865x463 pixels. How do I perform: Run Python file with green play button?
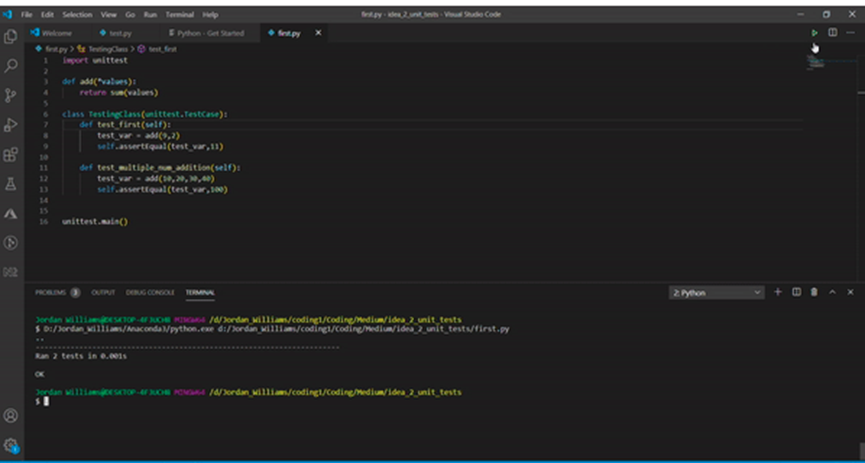tap(814, 33)
